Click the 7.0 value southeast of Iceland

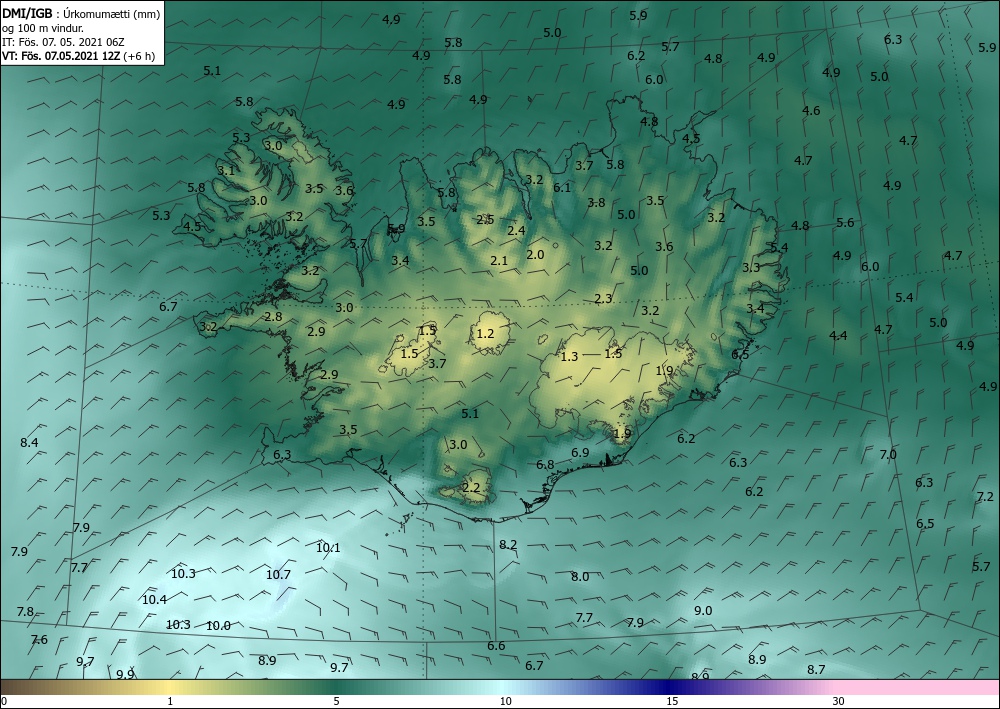pos(888,455)
